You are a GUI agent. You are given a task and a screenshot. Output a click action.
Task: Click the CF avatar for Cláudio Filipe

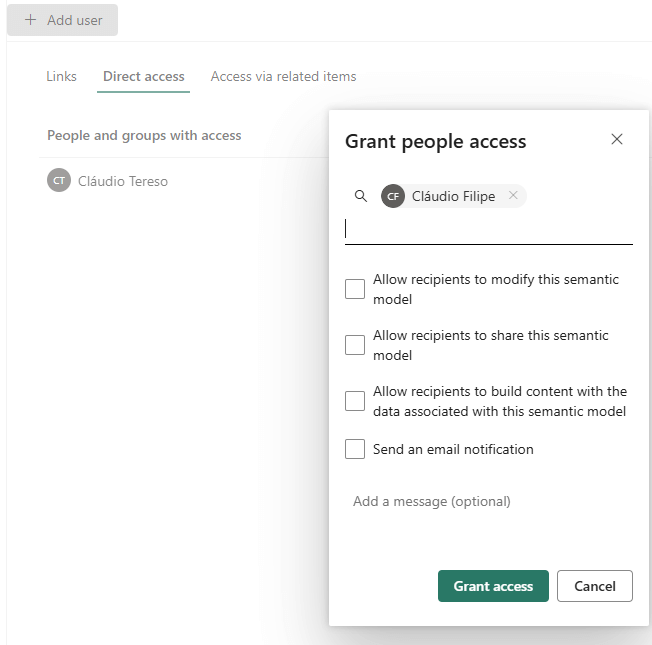[393, 196]
